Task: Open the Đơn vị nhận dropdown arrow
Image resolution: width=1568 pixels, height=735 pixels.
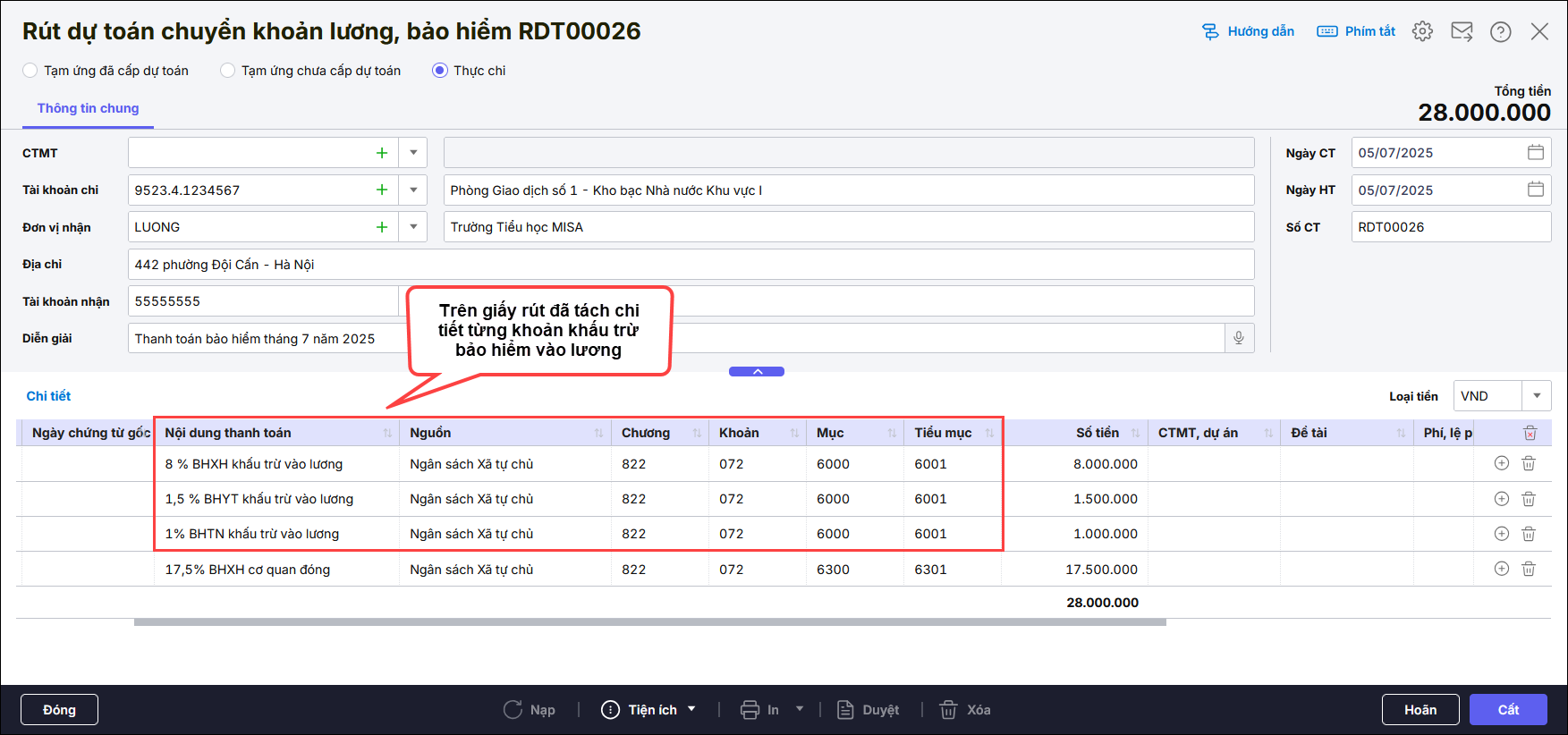Action: (x=413, y=227)
